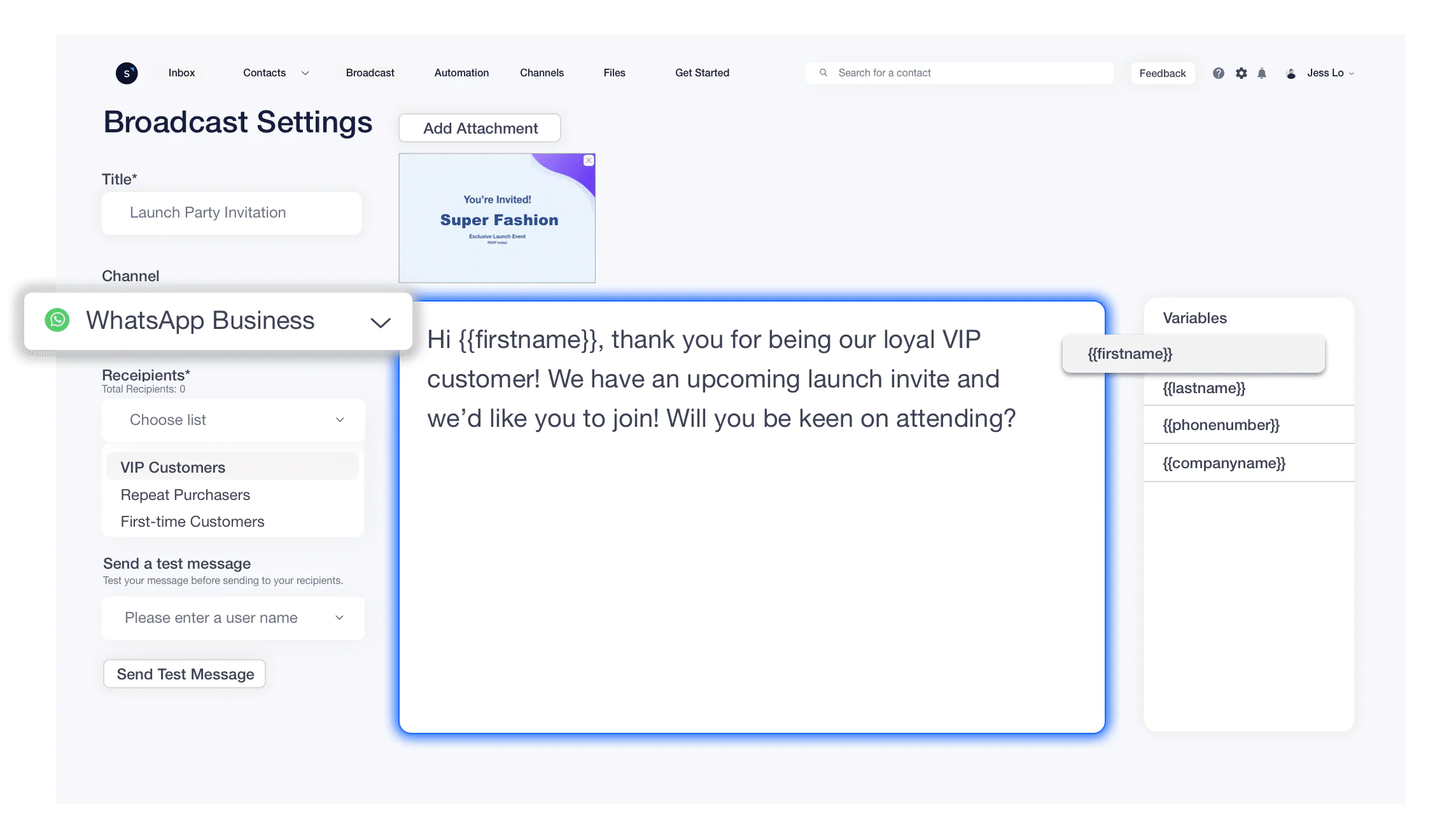Select the Repeat Purchasers recipient list
This screenshot has width=1456, height=827.
[x=184, y=494]
